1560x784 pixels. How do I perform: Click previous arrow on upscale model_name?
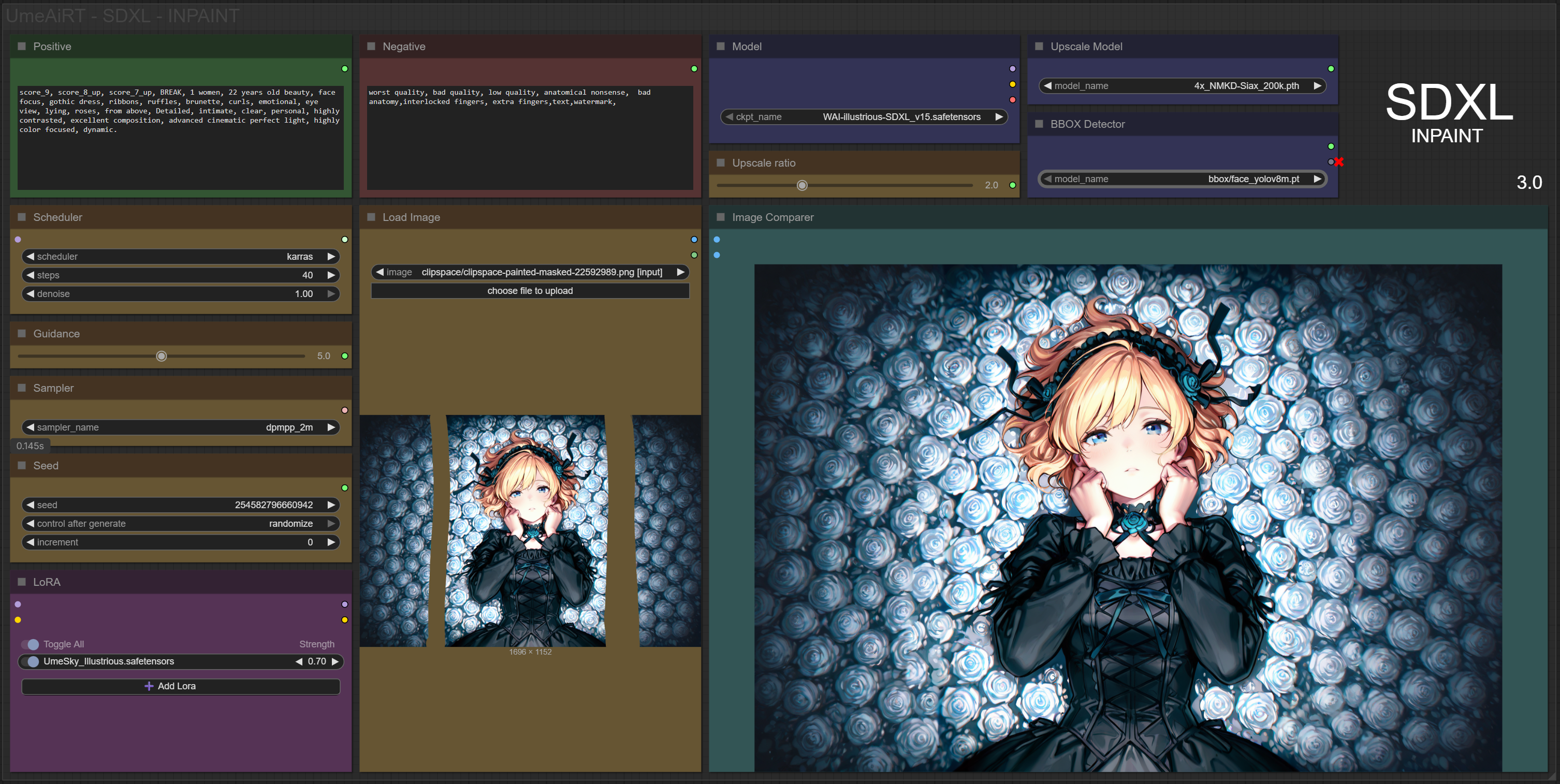[1047, 85]
